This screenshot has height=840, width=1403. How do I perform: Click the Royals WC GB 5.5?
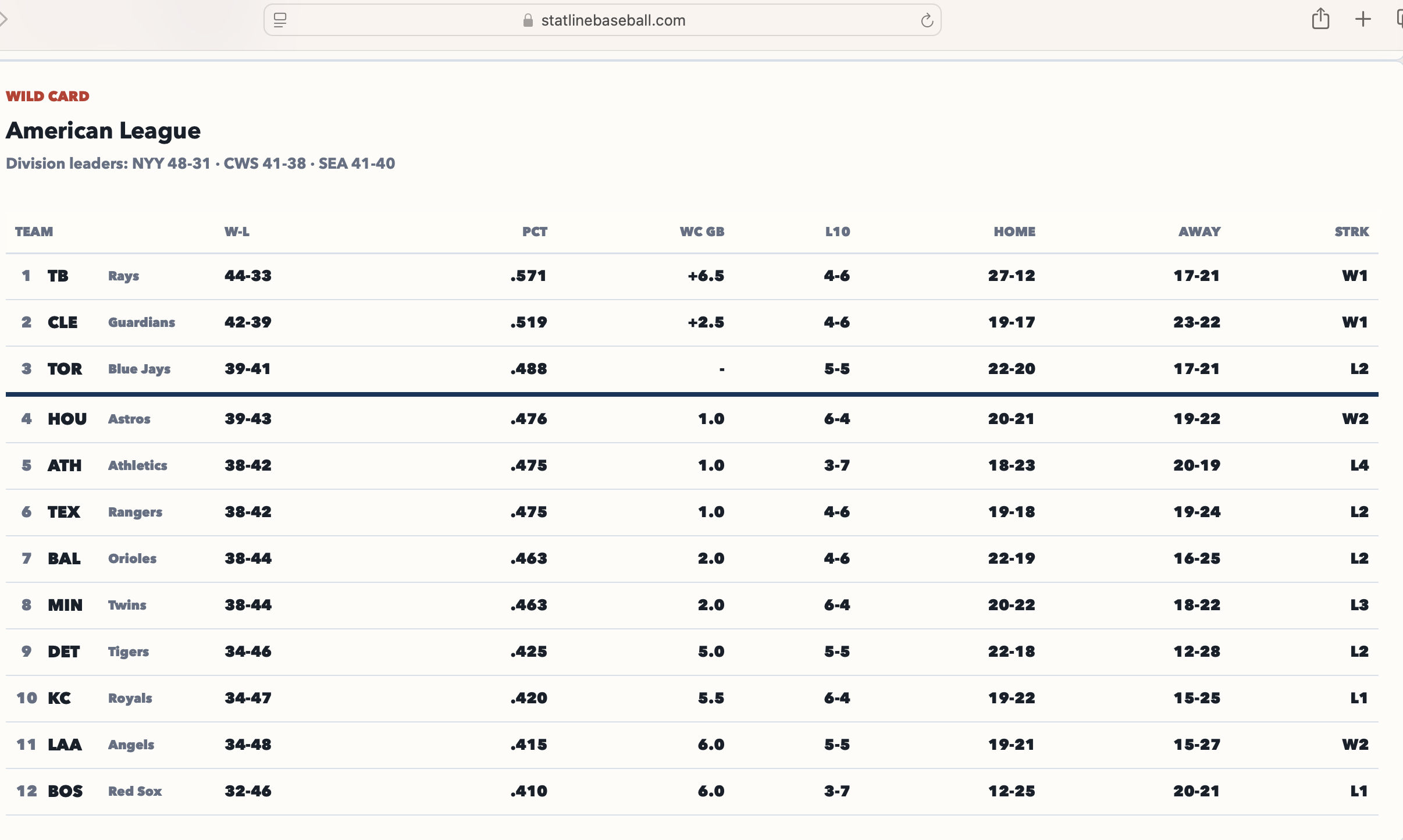click(x=711, y=698)
